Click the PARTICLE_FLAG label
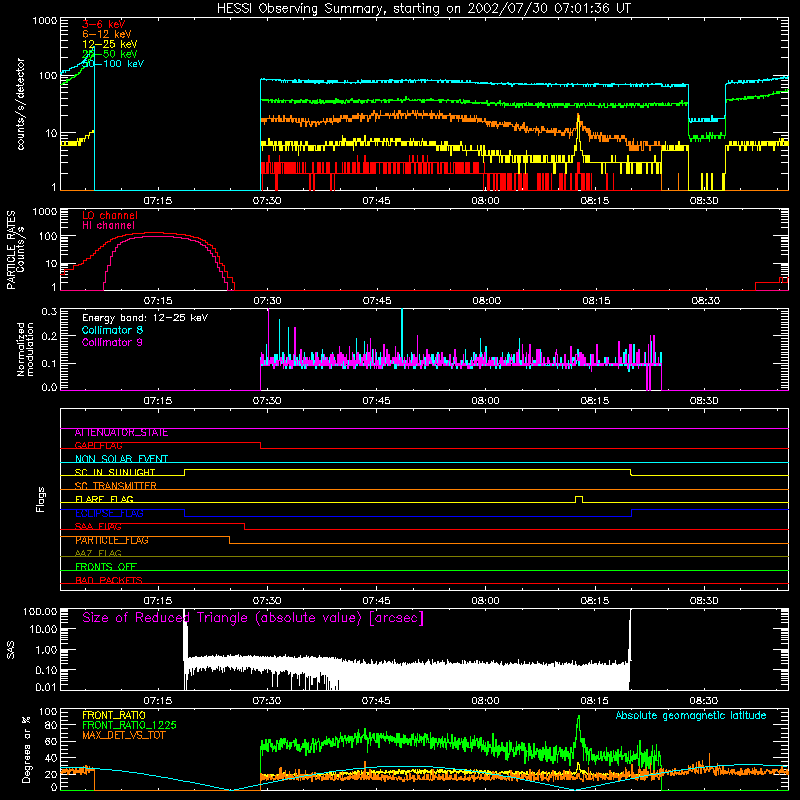This screenshot has height=800, width=800. point(112,540)
